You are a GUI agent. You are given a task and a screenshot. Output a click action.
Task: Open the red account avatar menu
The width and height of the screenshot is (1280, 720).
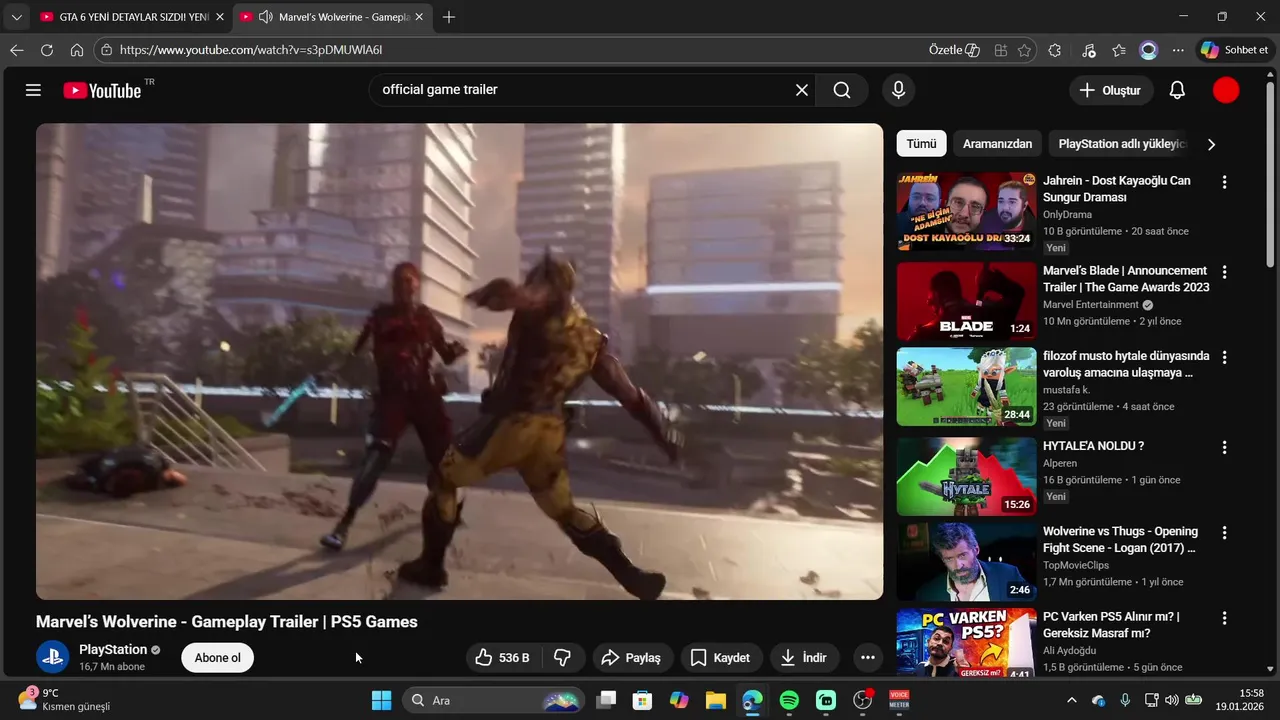click(1226, 90)
